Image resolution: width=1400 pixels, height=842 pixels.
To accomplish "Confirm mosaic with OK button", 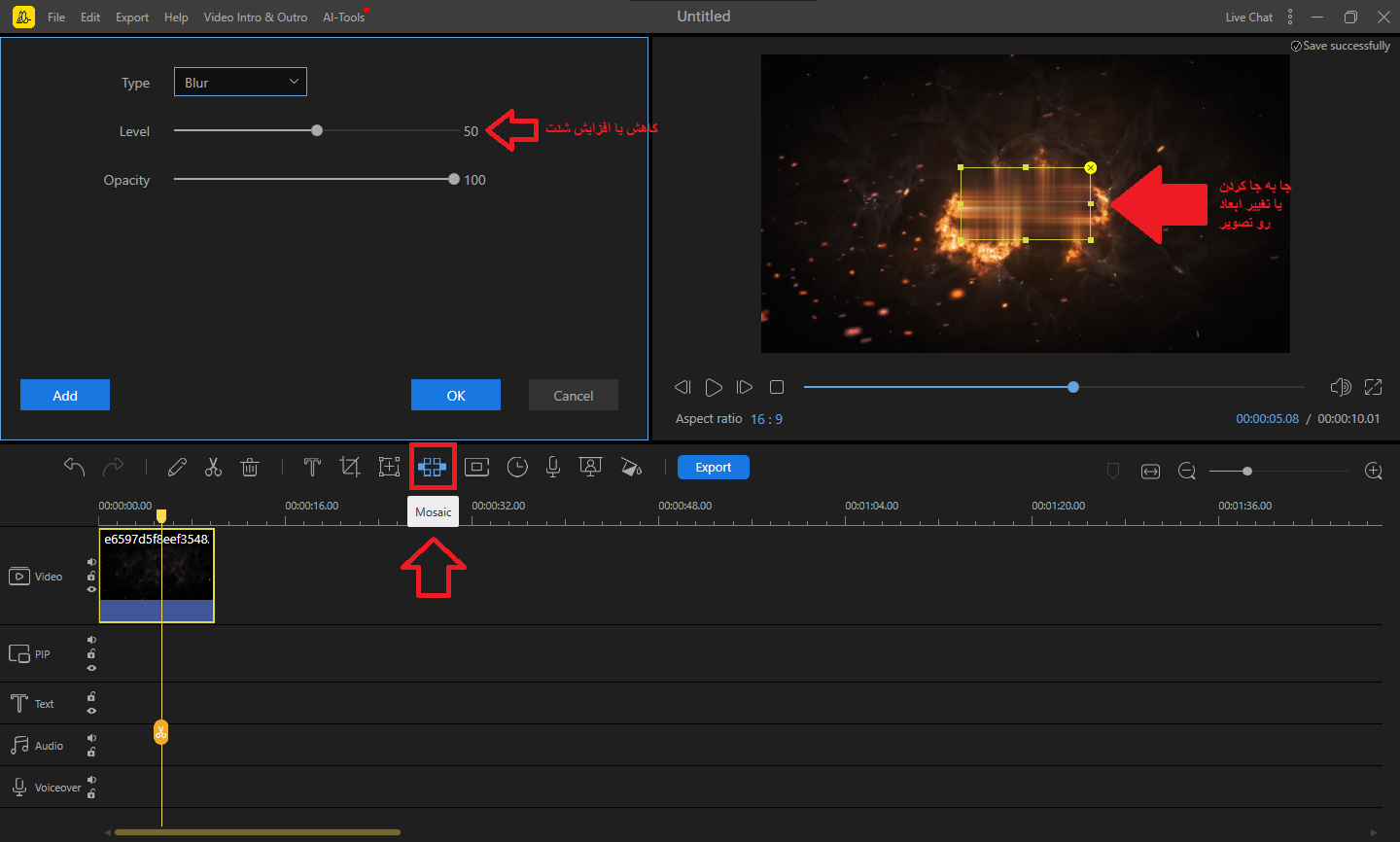I will 456,395.
